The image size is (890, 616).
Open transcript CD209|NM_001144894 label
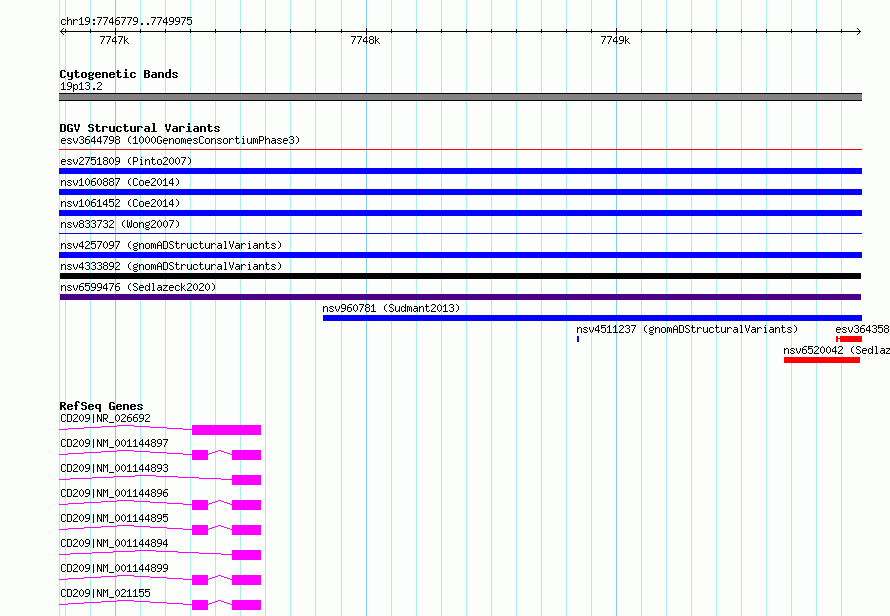click(x=114, y=543)
